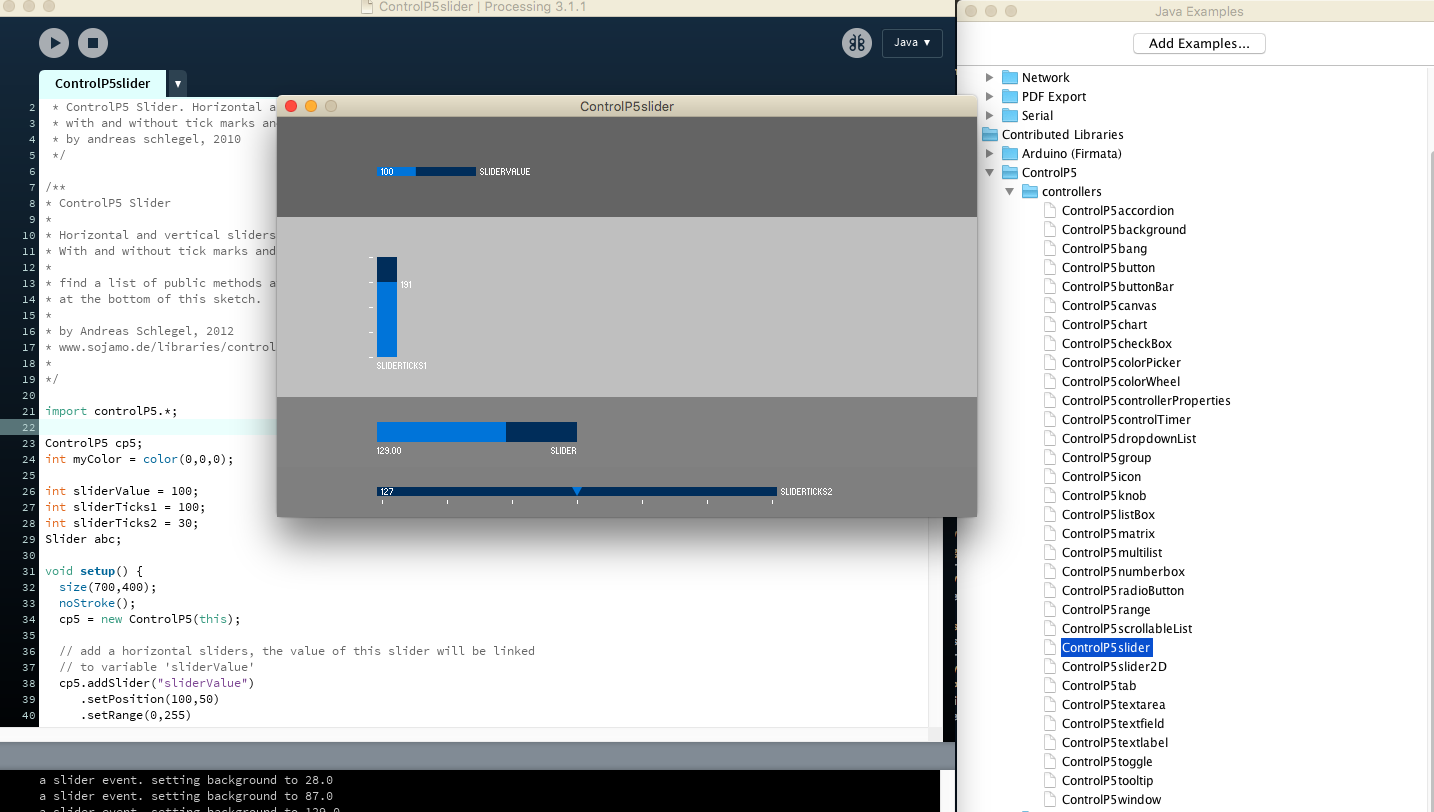1434x812 pixels.
Task: Click the Network folder icon
Action: click(1010, 77)
